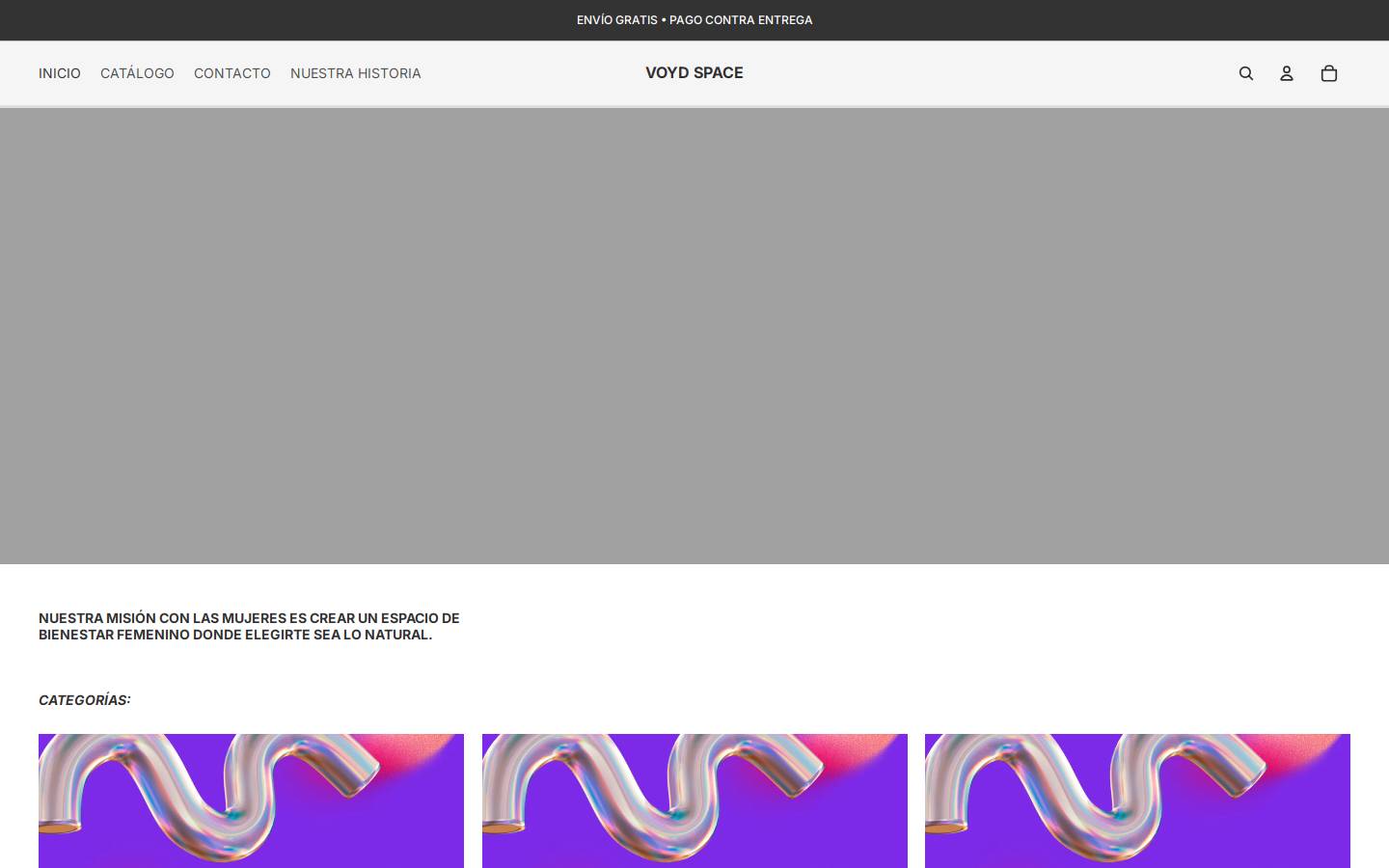The height and width of the screenshot is (868, 1389).
Task: Open the NUESTRA HISTORIA menu item
Action: [x=356, y=73]
